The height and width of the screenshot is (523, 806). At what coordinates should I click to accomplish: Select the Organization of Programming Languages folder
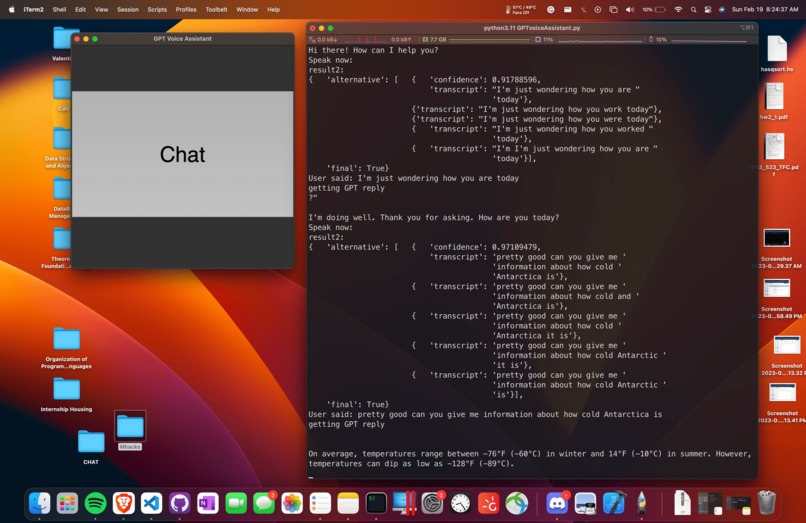point(66,348)
